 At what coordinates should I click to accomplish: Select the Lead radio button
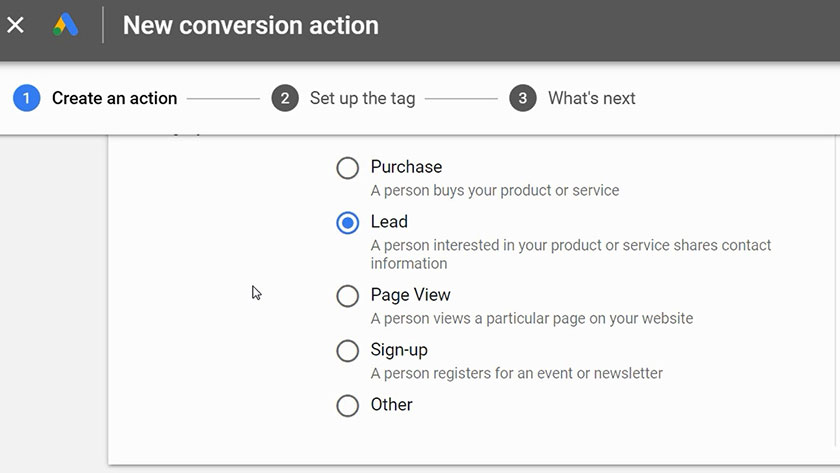tap(347, 223)
